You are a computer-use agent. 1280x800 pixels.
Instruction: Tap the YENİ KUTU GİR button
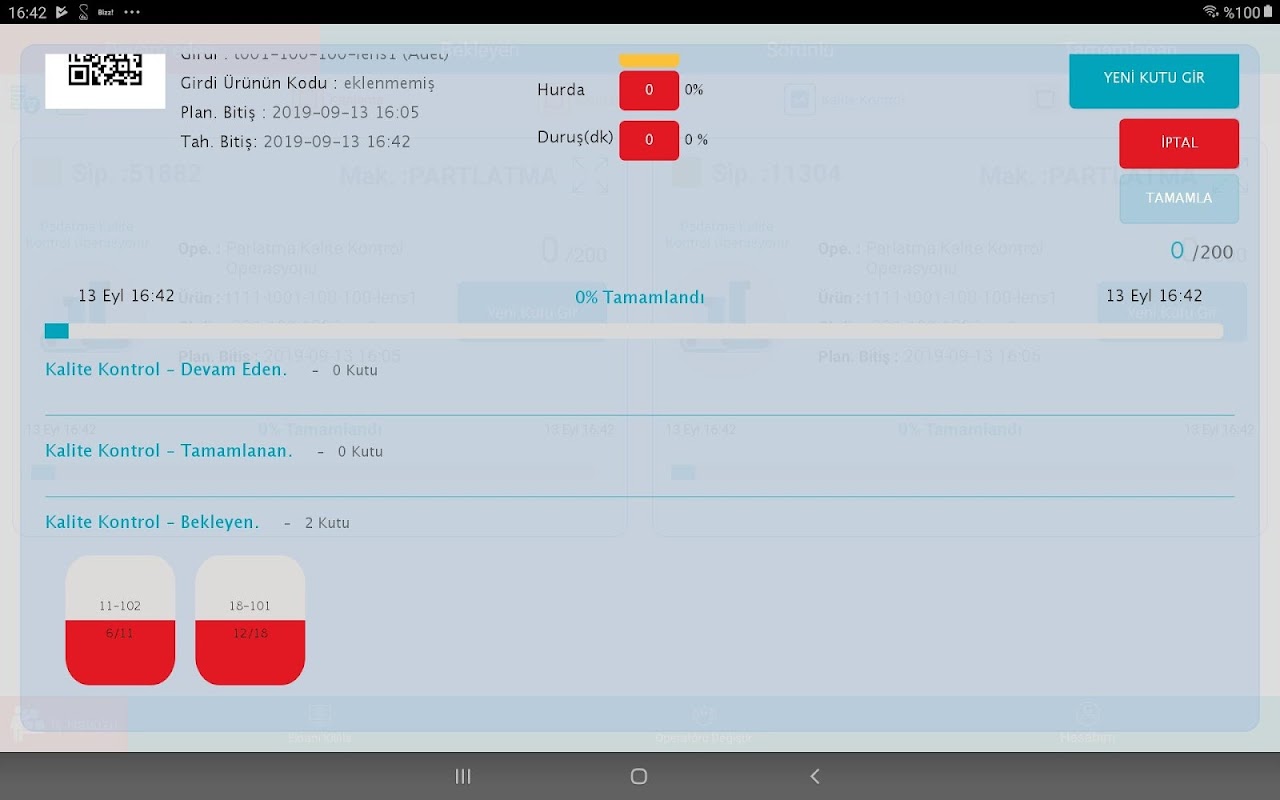(x=1154, y=79)
